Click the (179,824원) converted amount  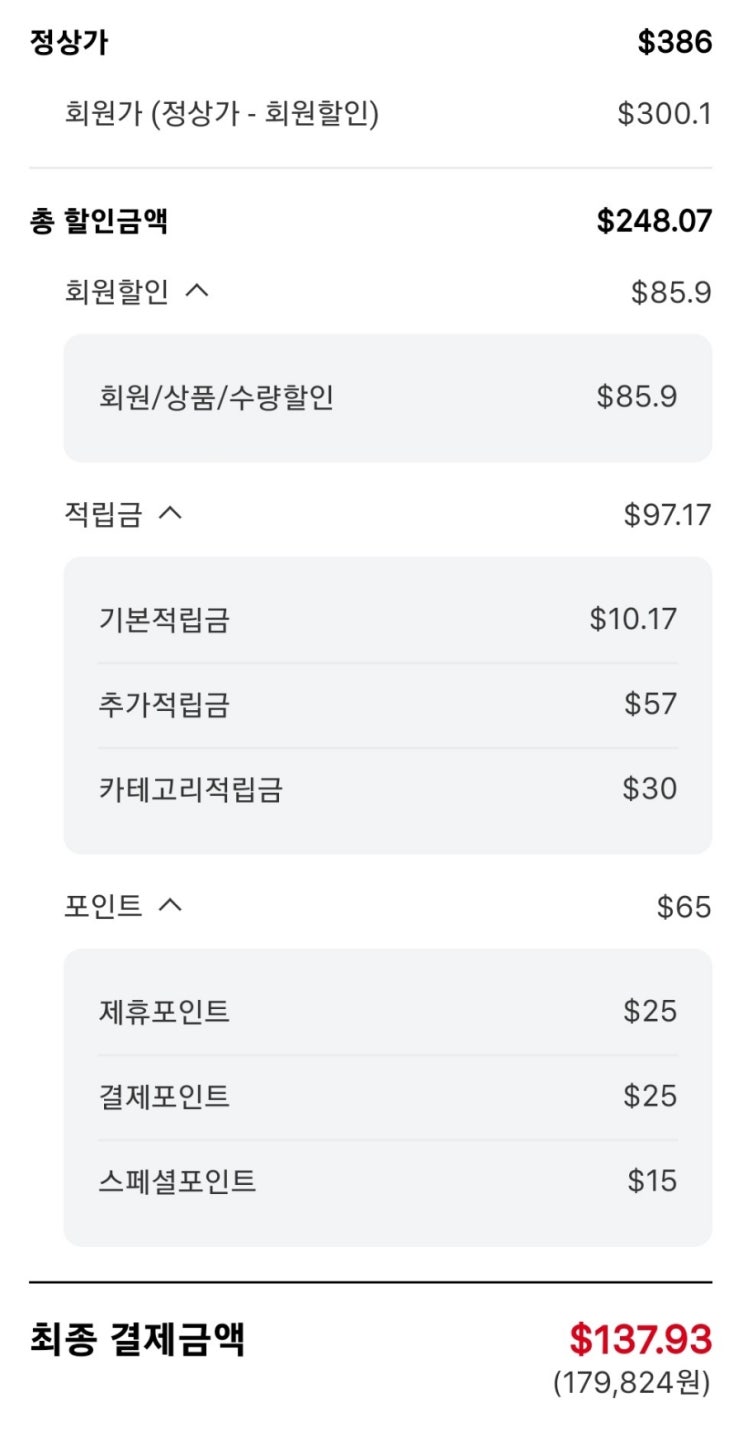point(631,1383)
